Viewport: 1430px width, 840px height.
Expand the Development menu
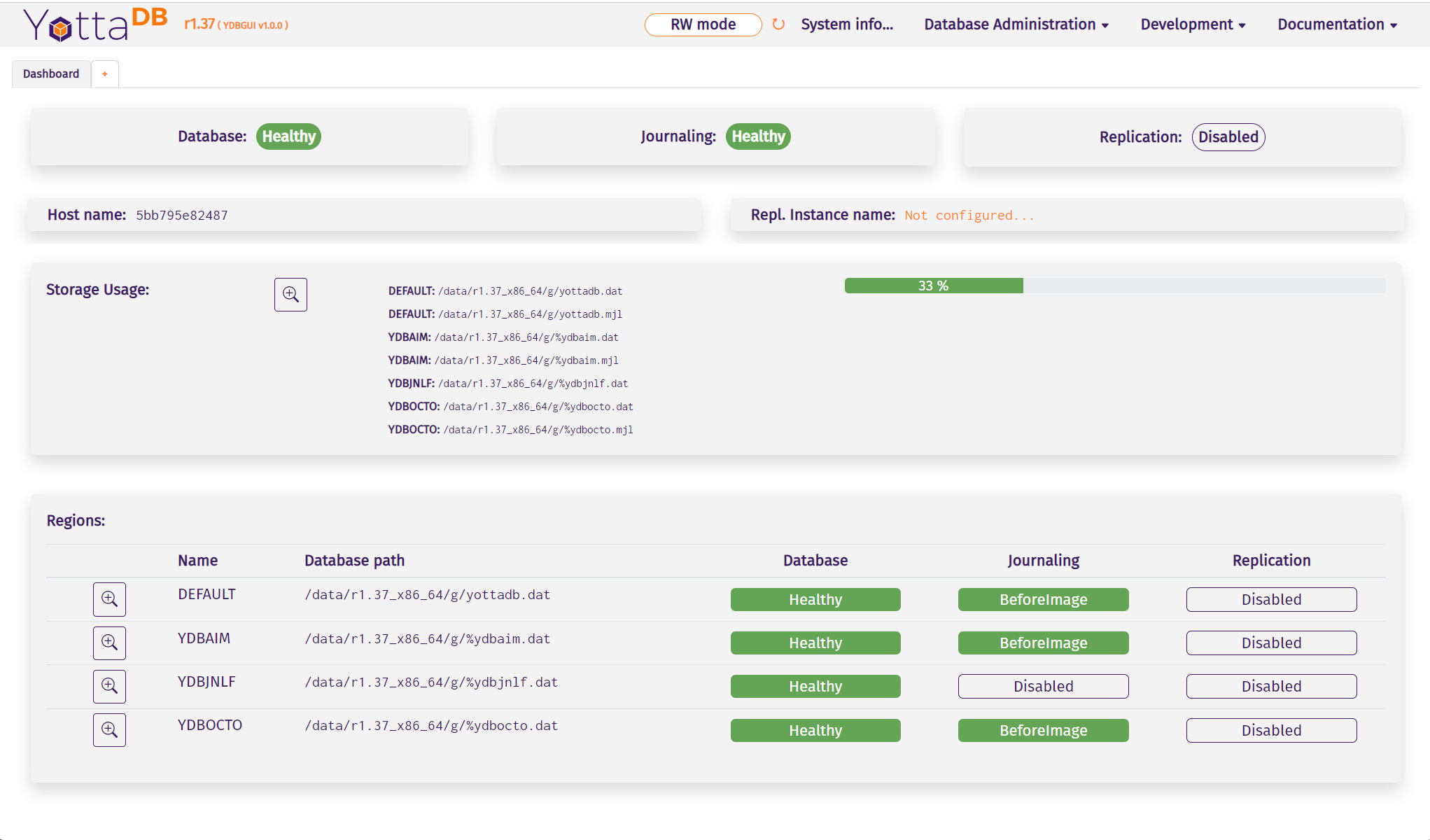1193,24
